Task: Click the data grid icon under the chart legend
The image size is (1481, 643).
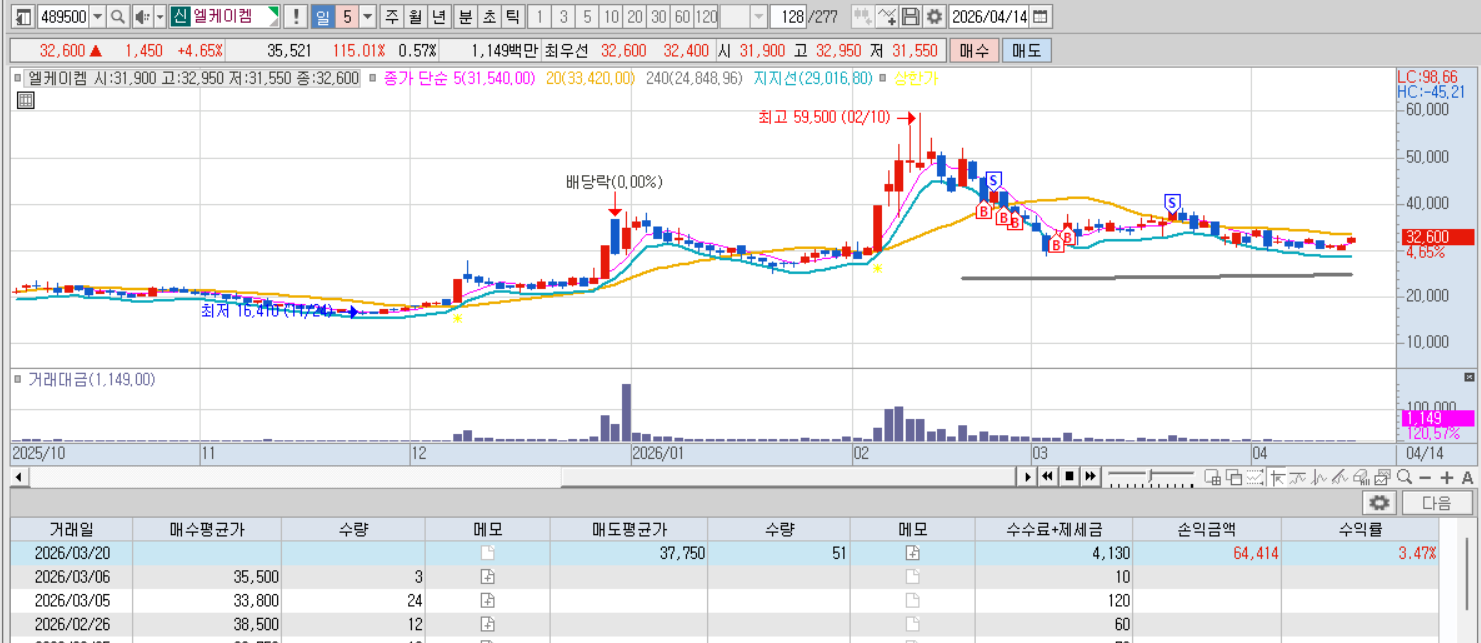Action: [x=26, y=99]
